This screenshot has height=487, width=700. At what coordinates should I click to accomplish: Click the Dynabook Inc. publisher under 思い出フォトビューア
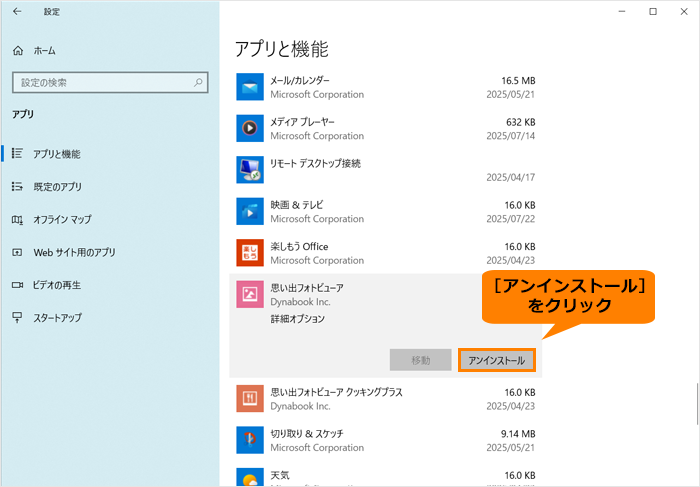click(300, 302)
